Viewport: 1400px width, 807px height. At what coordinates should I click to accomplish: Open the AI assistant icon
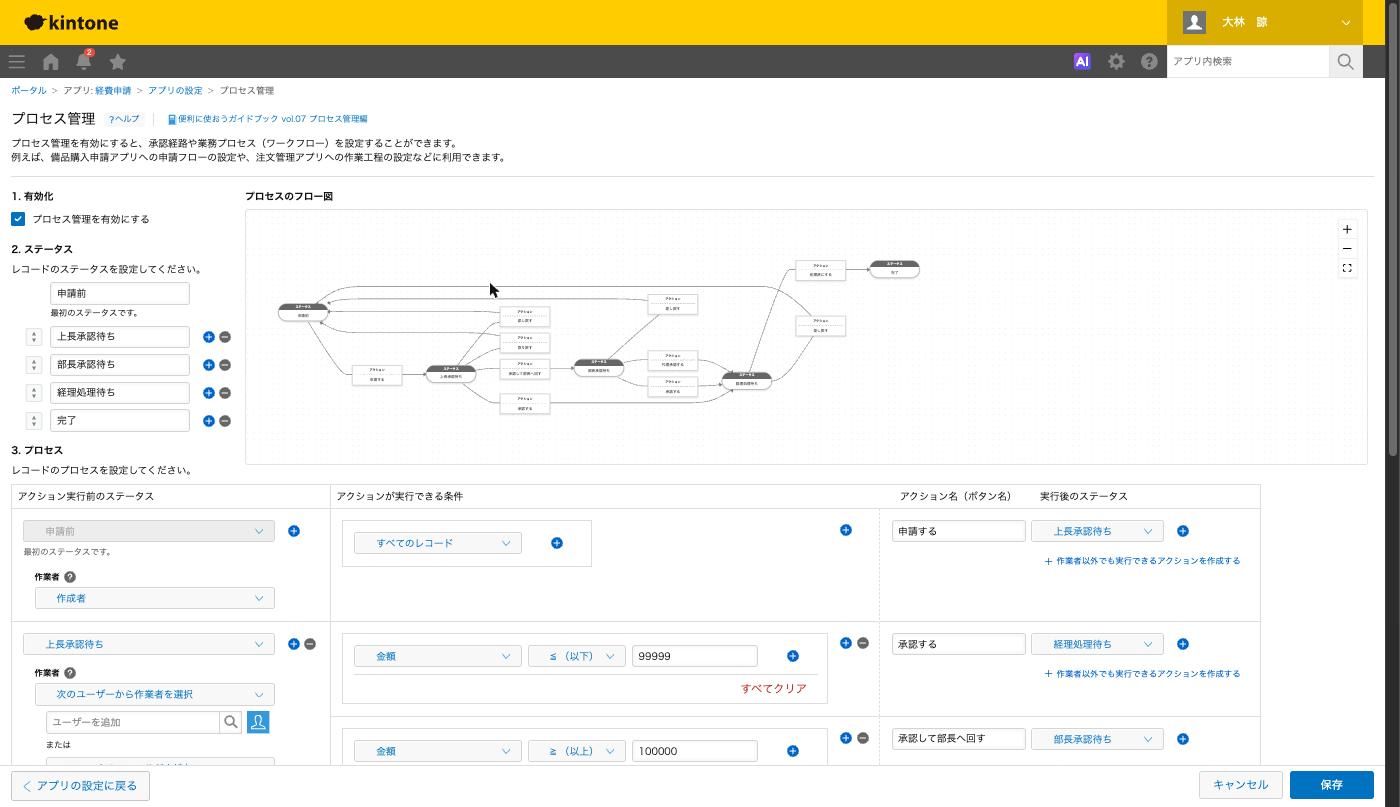(x=1082, y=61)
